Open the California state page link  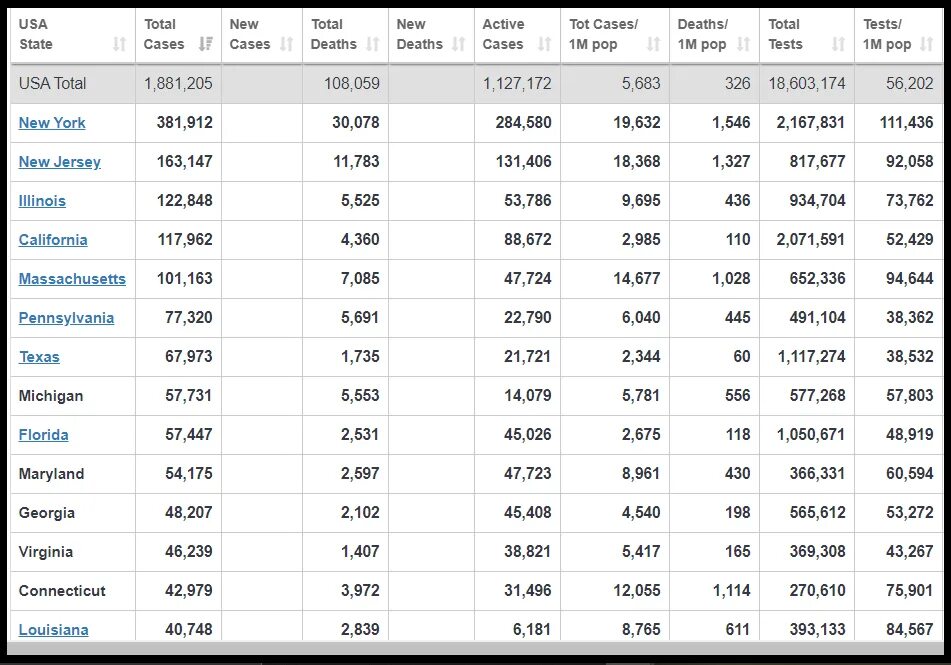pos(53,240)
